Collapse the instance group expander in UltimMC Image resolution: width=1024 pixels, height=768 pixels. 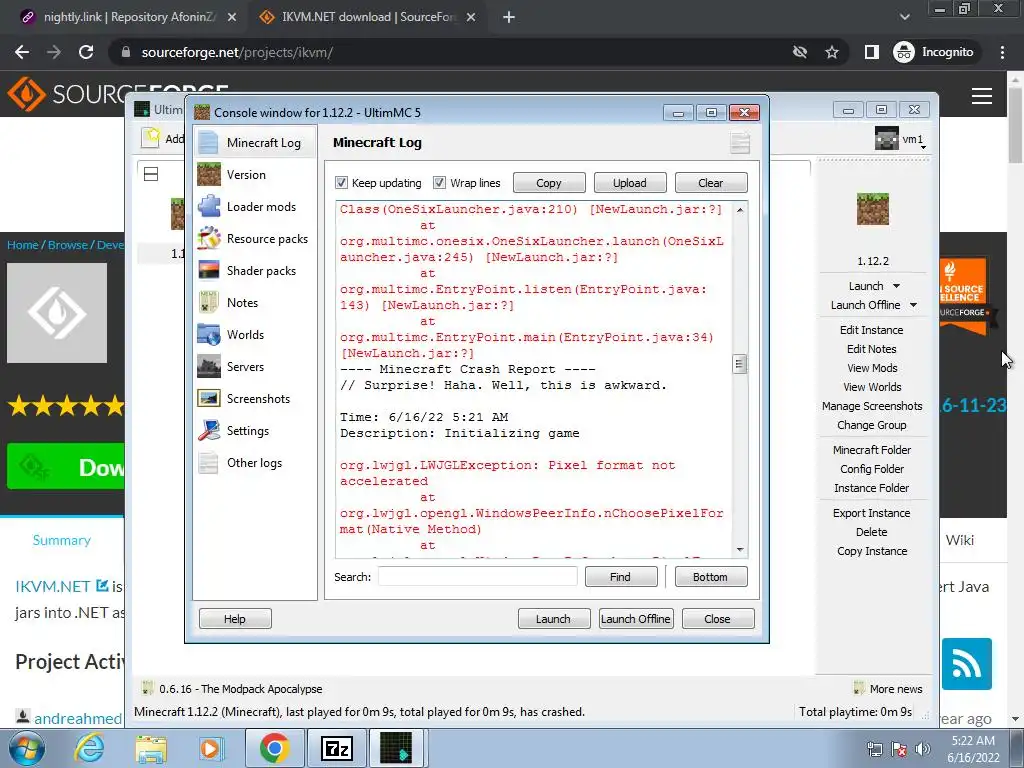point(151,174)
